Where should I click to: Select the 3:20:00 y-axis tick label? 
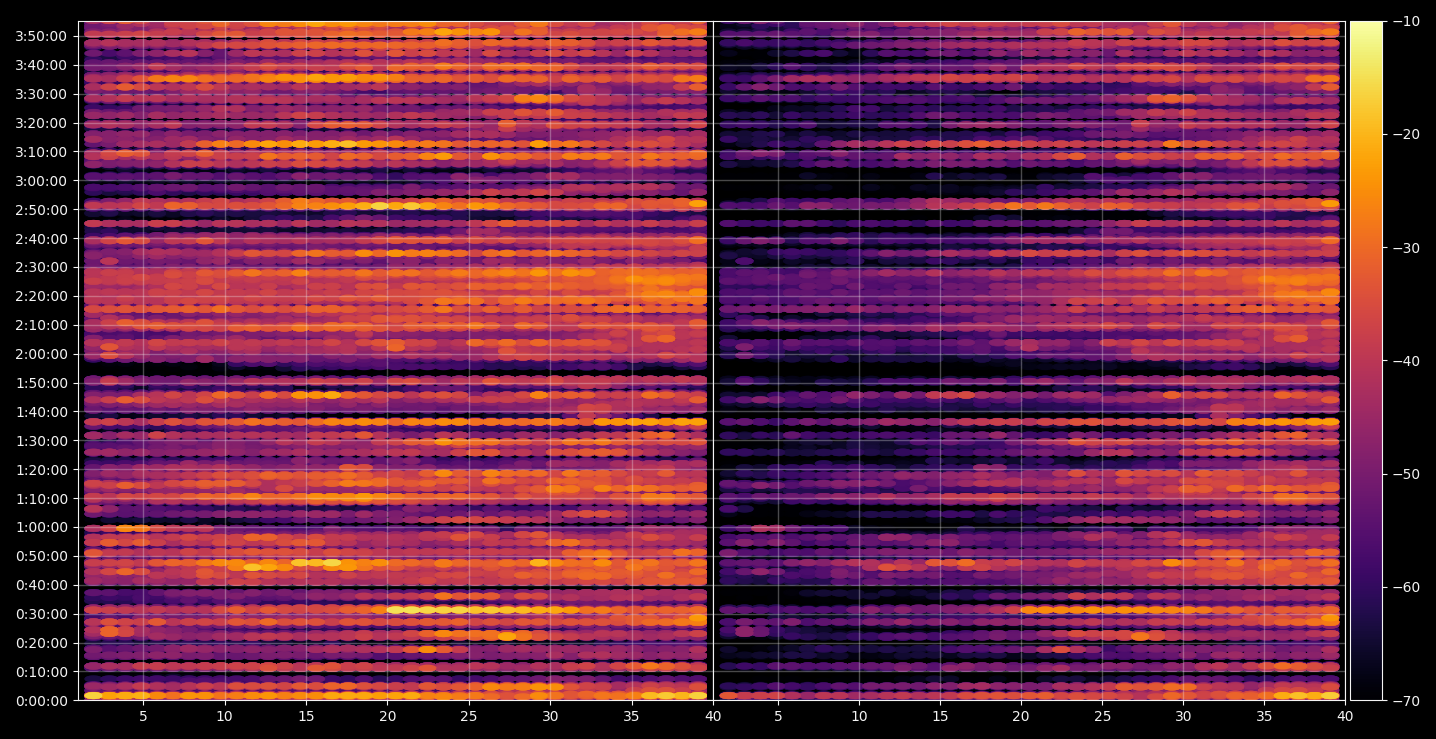tap(41, 123)
